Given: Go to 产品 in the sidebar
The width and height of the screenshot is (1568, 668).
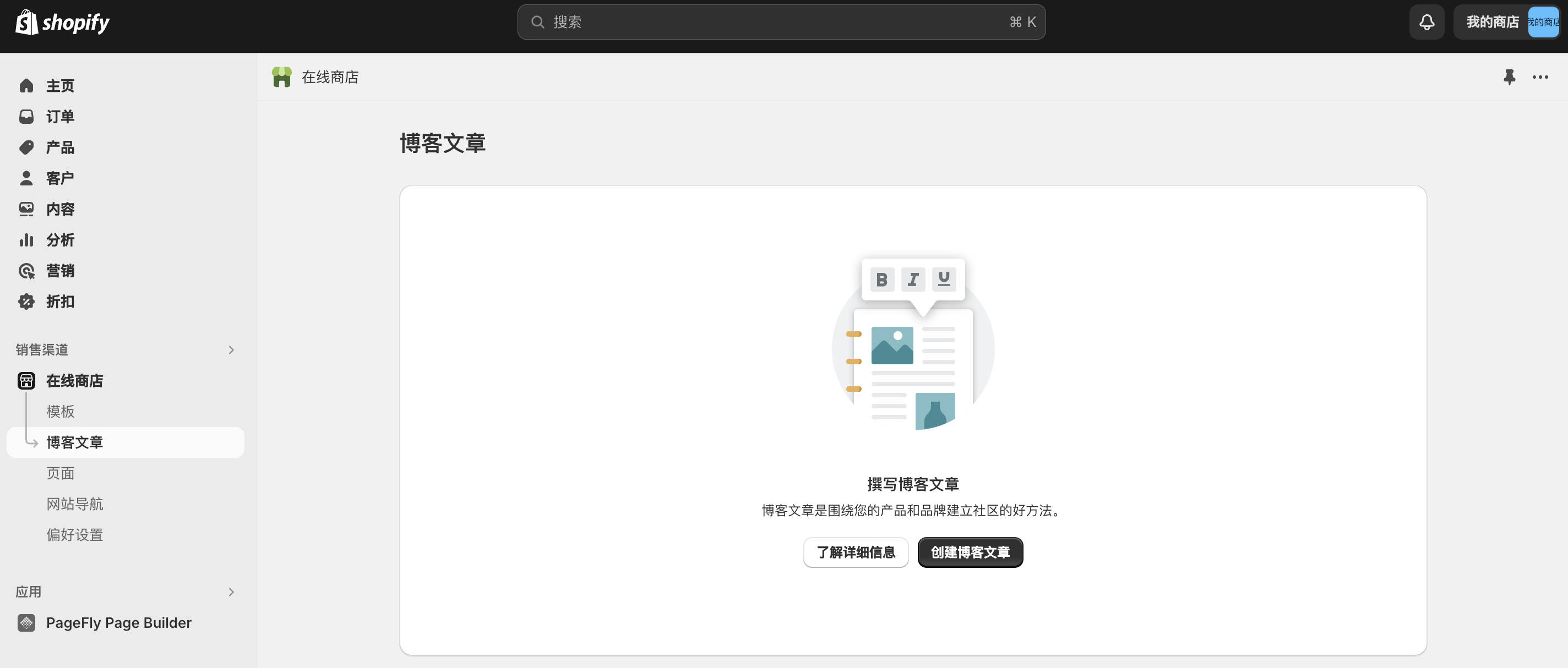Looking at the screenshot, I should pos(126,147).
